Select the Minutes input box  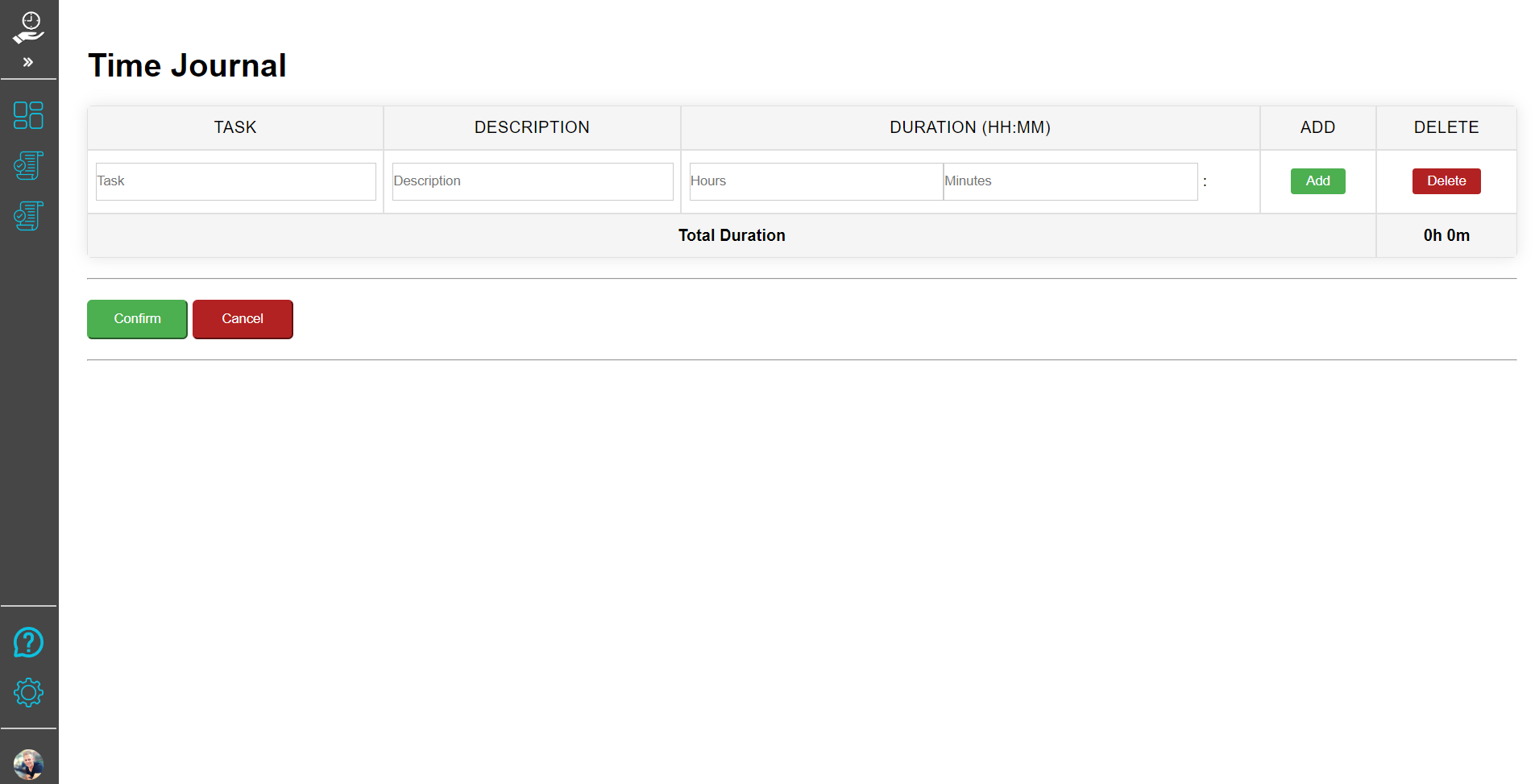1069,181
